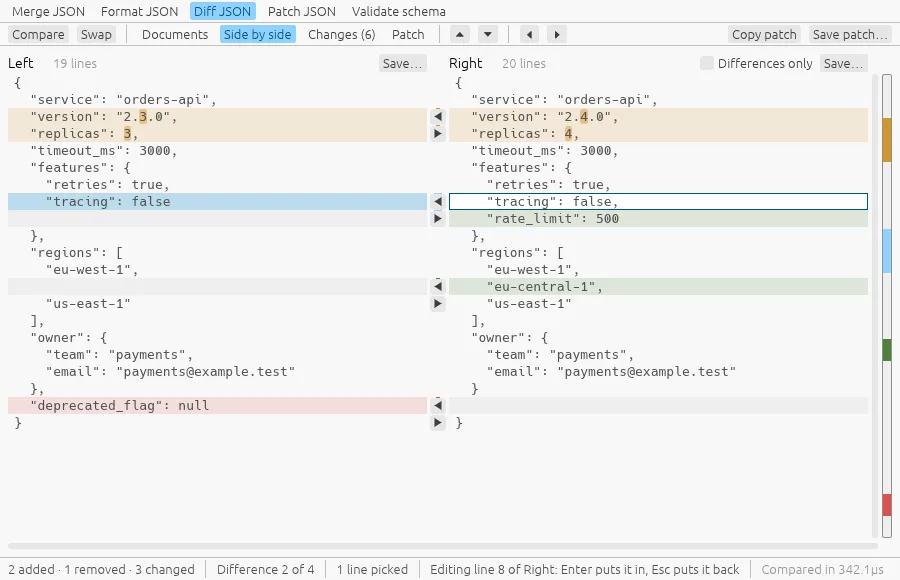Click the left-pointing toolbar arrow button
900x580 pixels.
[x=529, y=34]
